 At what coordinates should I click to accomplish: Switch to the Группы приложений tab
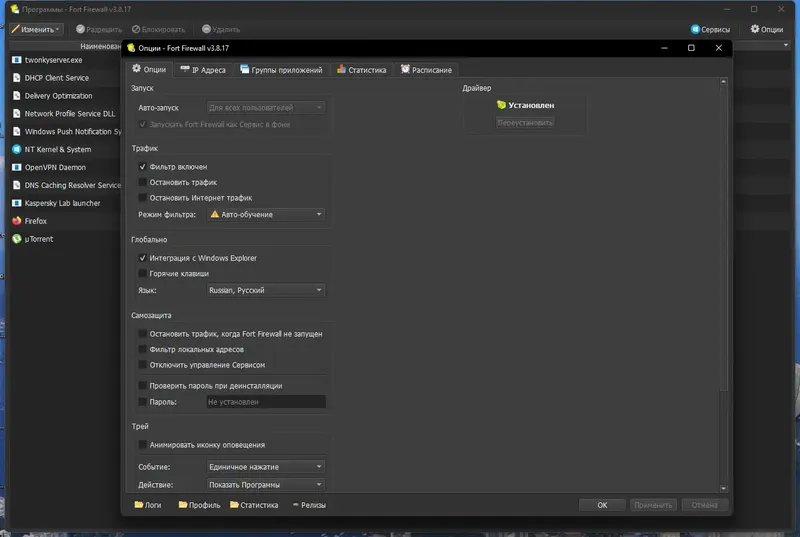point(281,69)
